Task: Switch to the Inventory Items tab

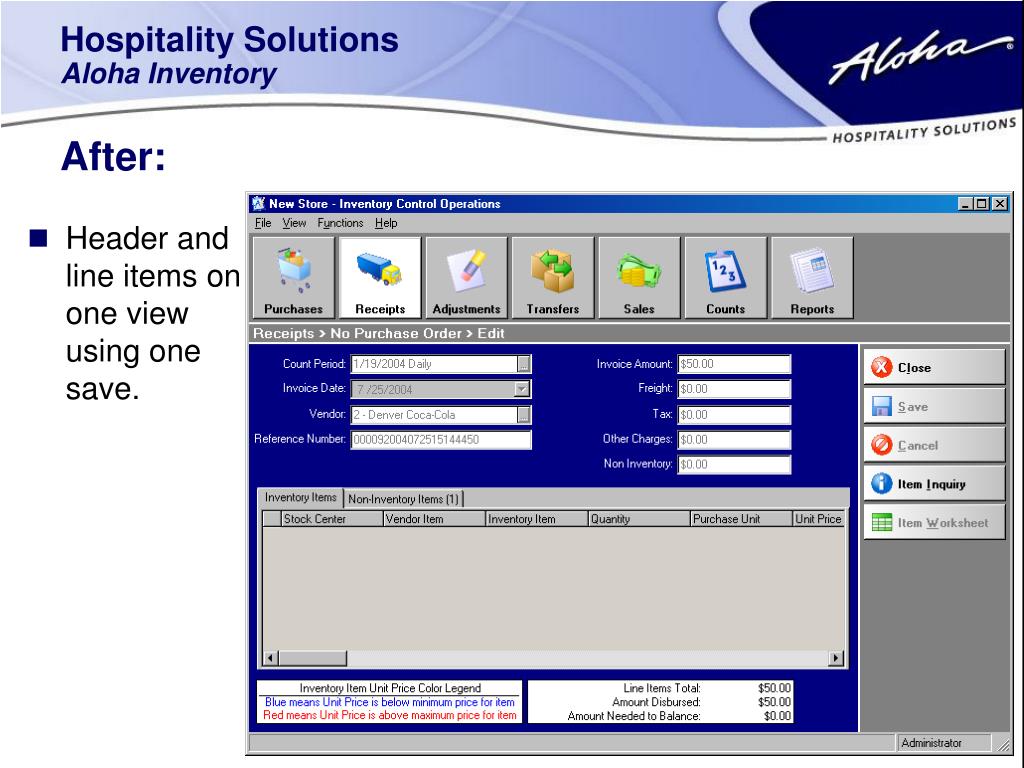Action: (300, 498)
